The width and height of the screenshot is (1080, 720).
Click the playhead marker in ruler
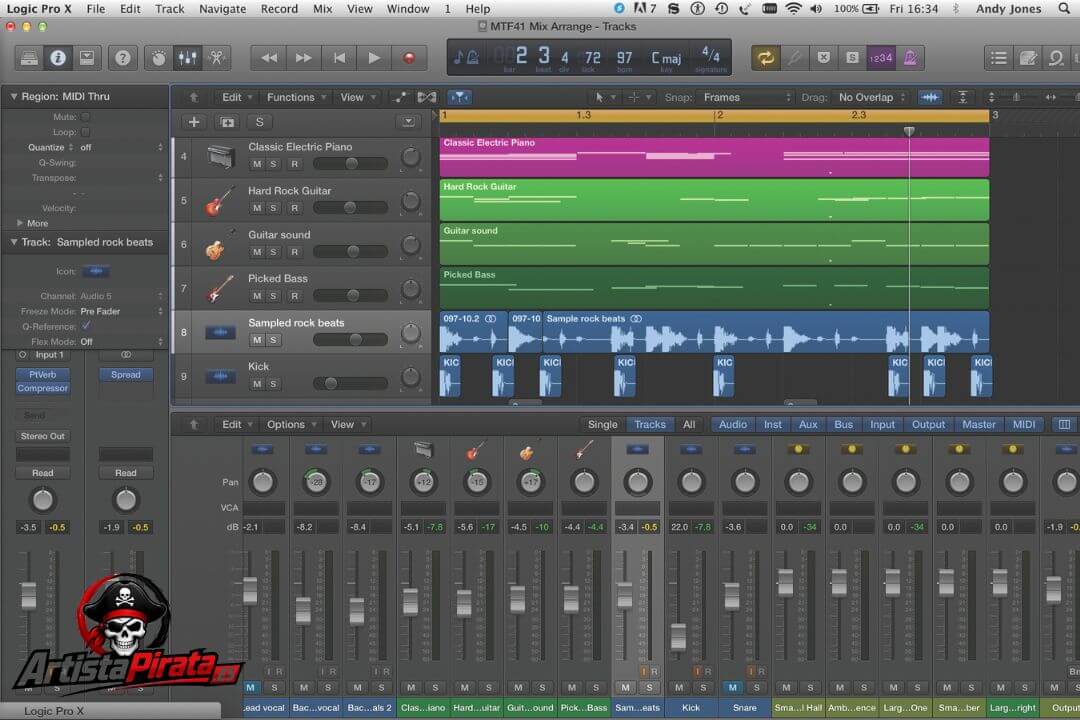click(x=909, y=131)
